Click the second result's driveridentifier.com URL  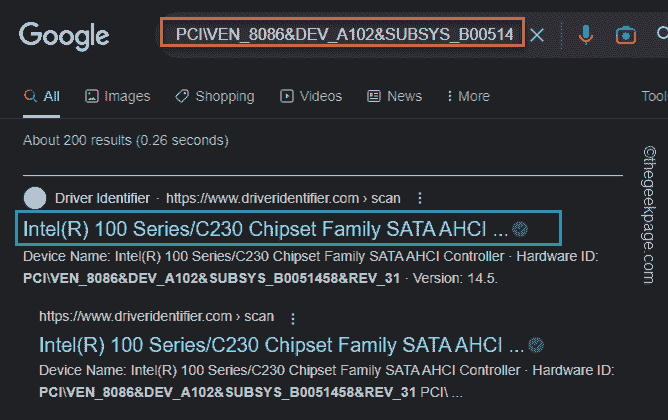tap(155, 317)
